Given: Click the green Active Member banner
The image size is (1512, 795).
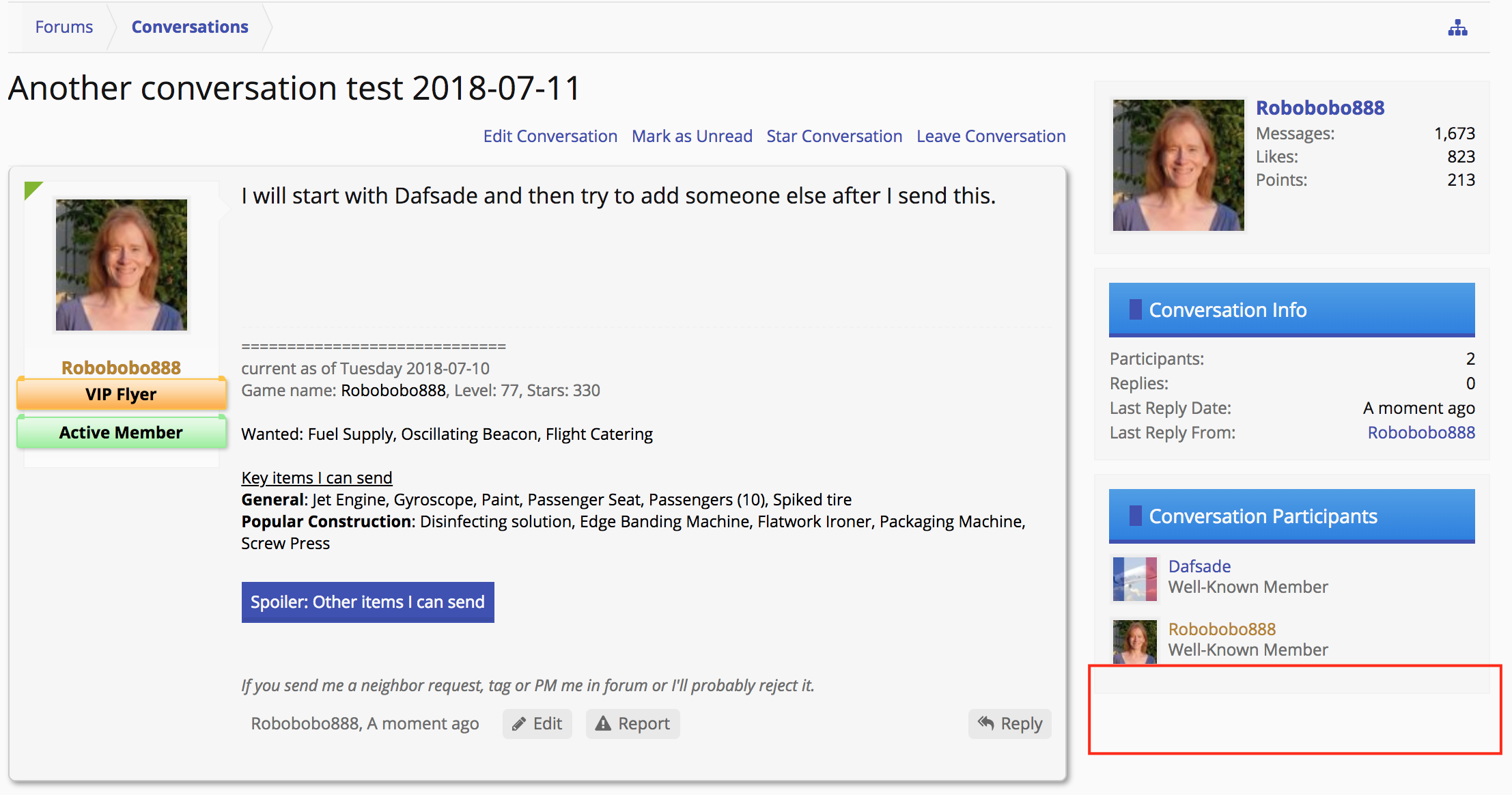Looking at the screenshot, I should tap(121, 432).
